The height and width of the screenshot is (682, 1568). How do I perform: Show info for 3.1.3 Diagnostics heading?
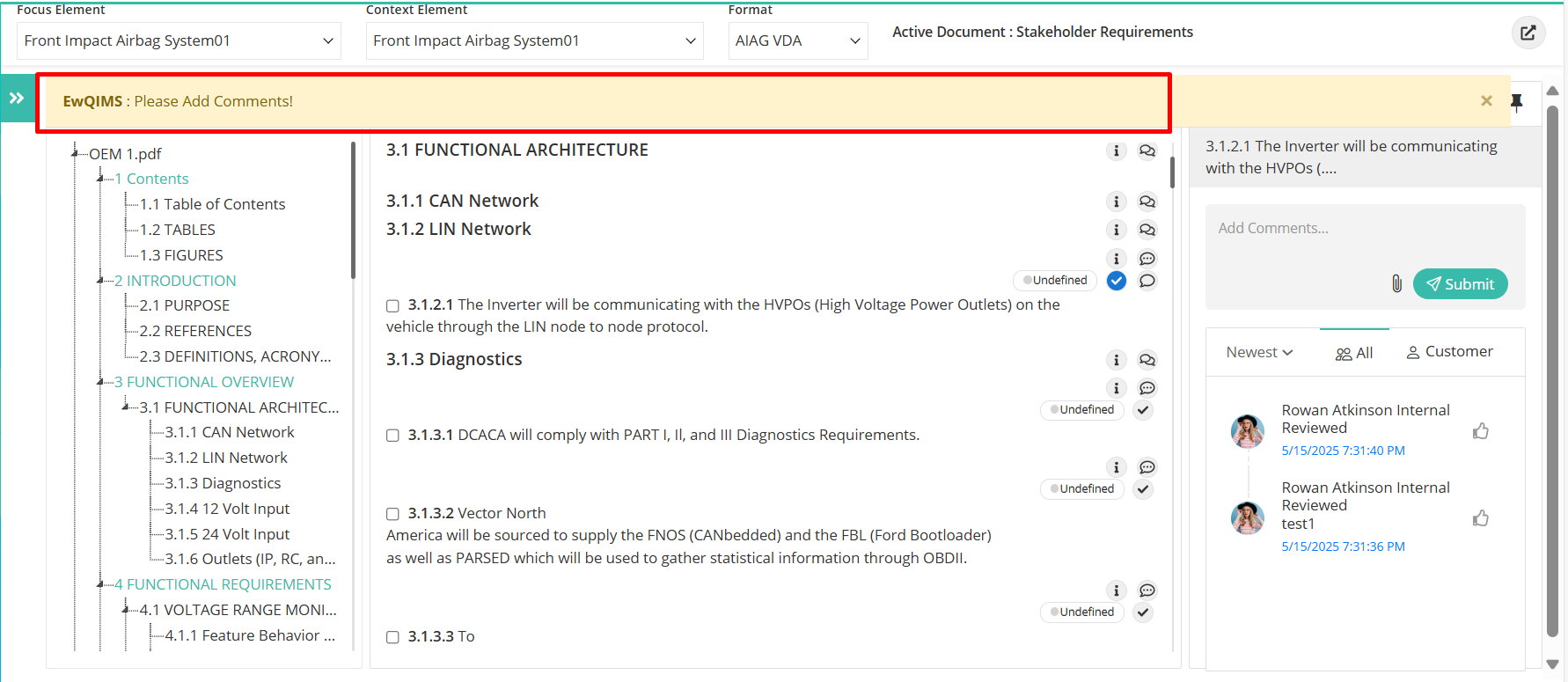[x=1117, y=360]
